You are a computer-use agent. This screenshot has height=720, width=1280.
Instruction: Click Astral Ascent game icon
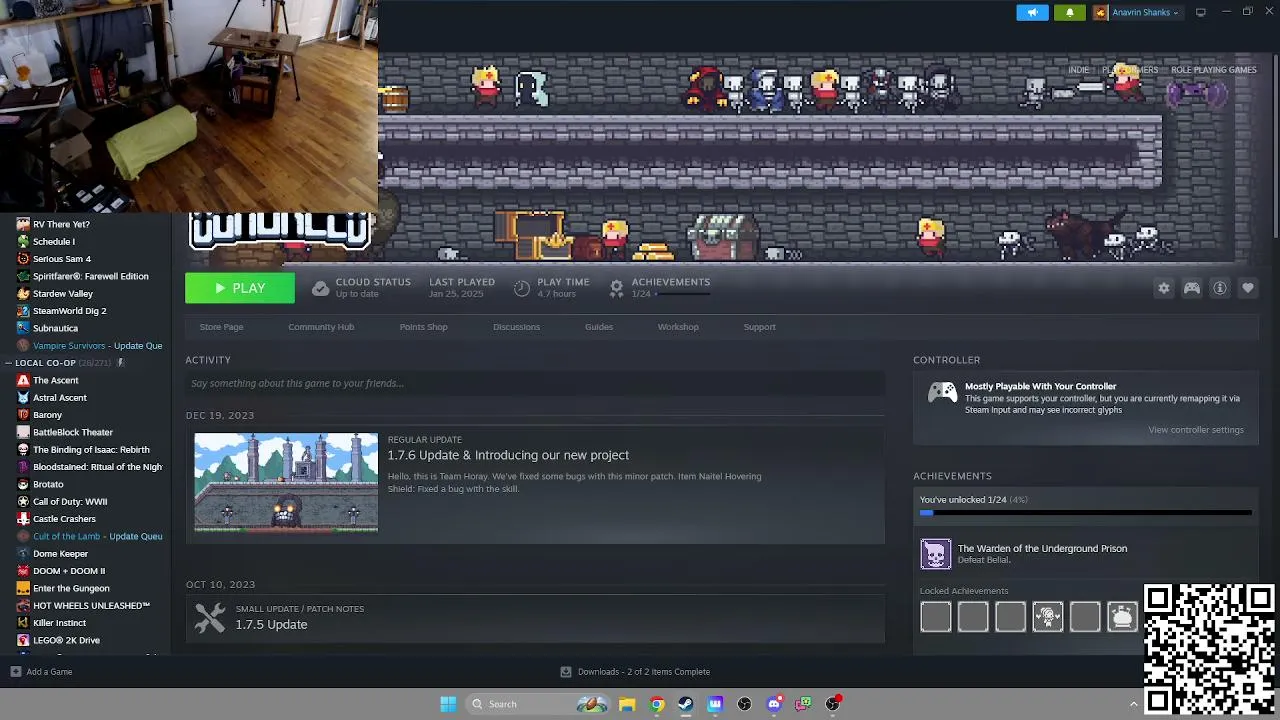(x=23, y=397)
